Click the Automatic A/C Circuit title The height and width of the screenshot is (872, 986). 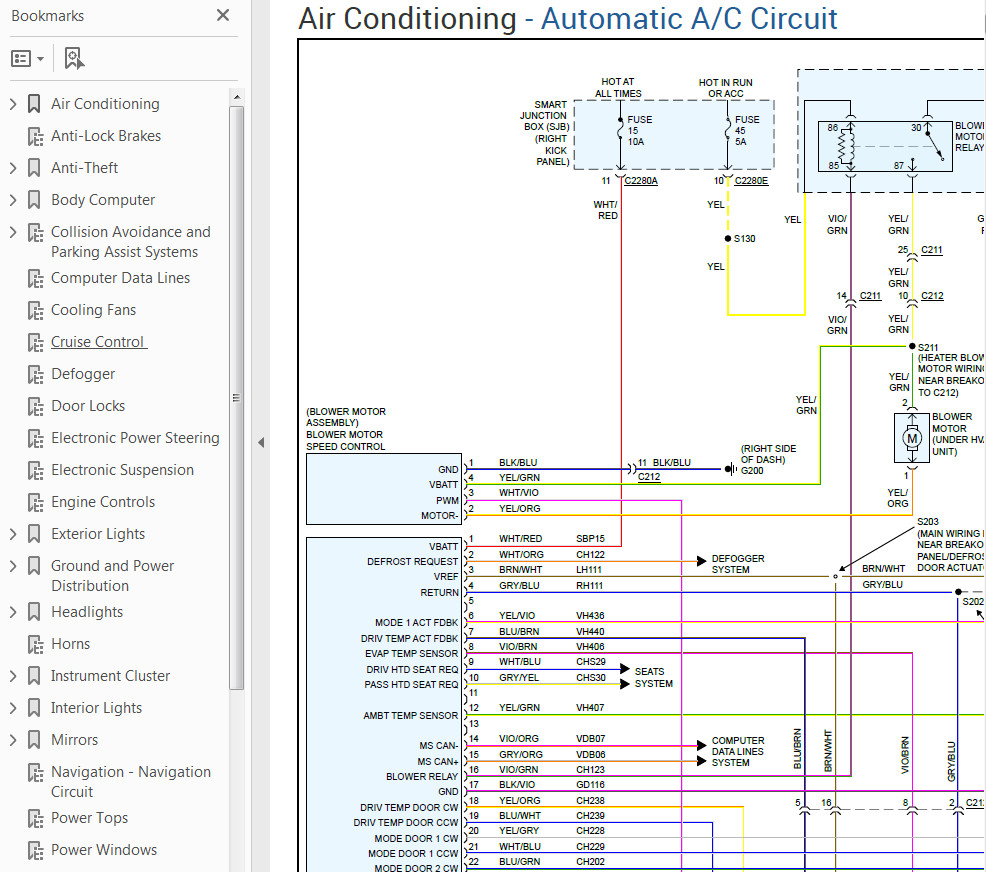[x=689, y=19]
